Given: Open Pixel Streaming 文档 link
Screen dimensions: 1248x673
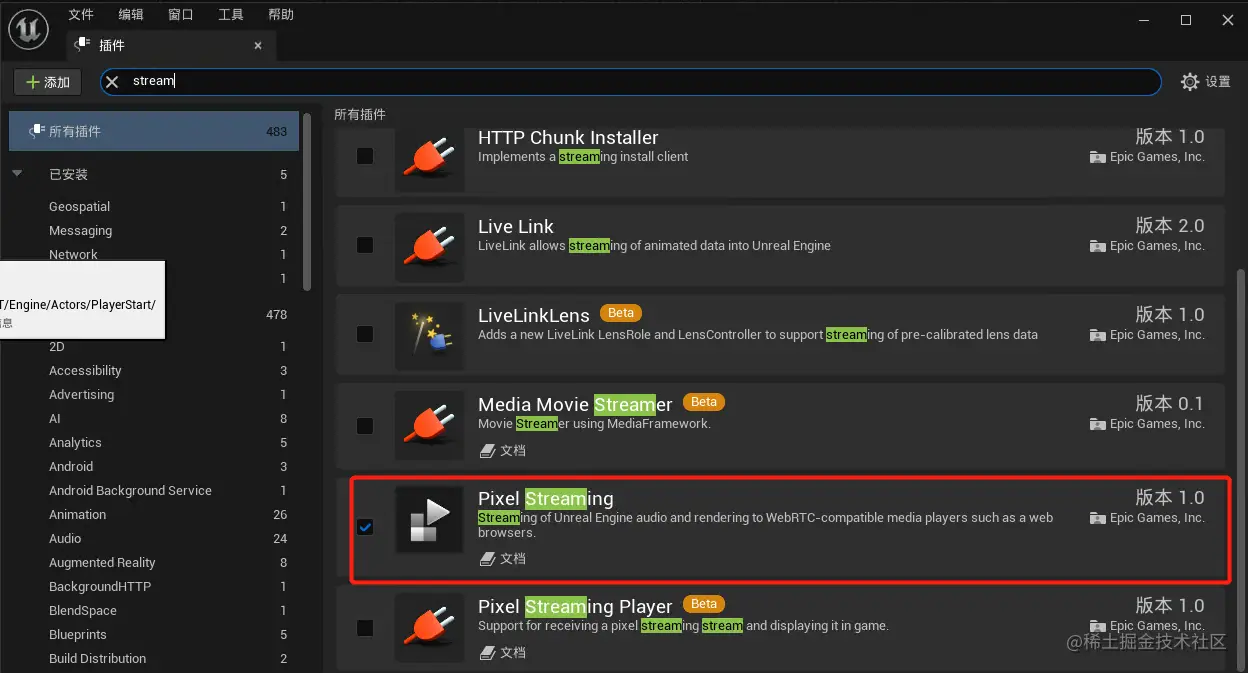Looking at the screenshot, I should [x=513, y=559].
